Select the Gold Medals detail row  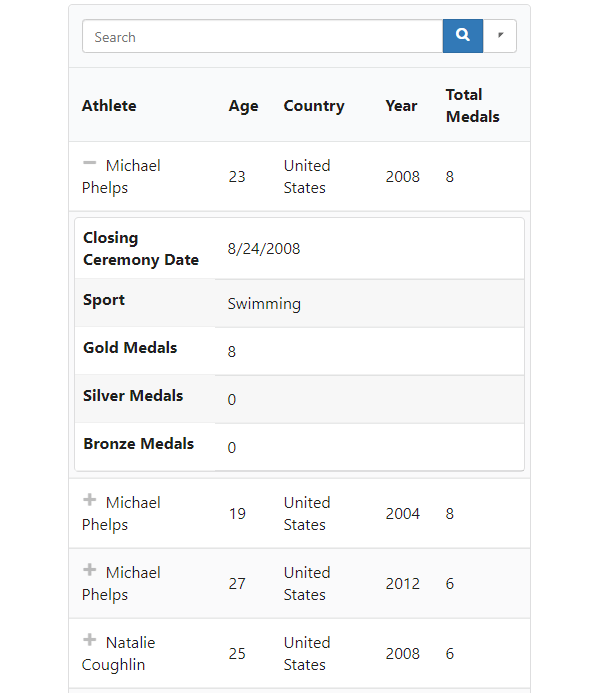299,351
